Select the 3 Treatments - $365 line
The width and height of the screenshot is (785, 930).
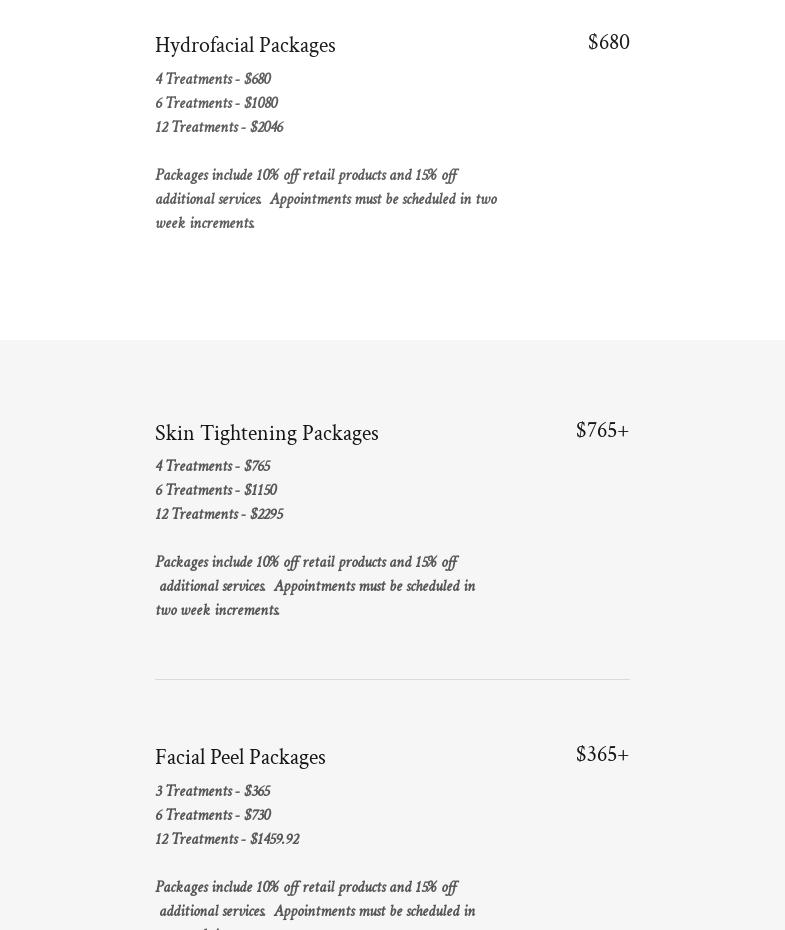[x=212, y=792]
